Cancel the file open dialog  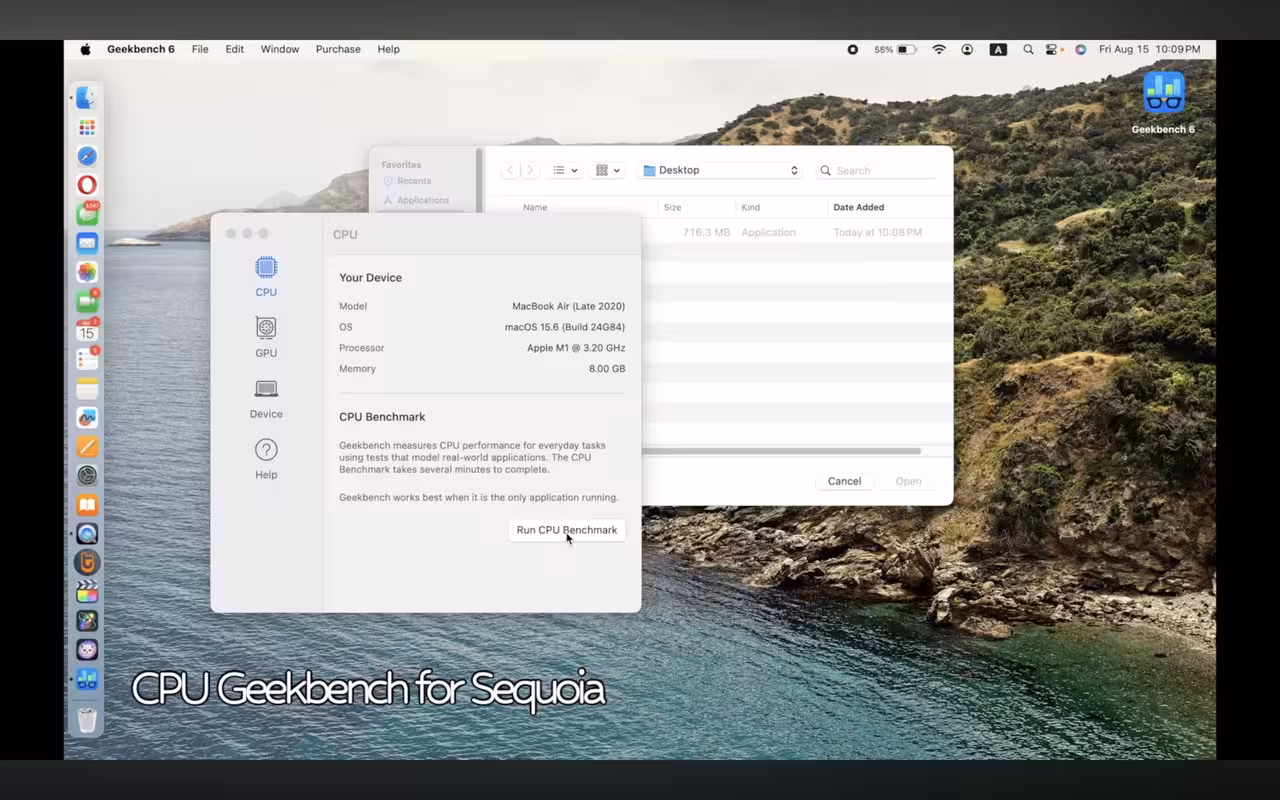[844, 481]
